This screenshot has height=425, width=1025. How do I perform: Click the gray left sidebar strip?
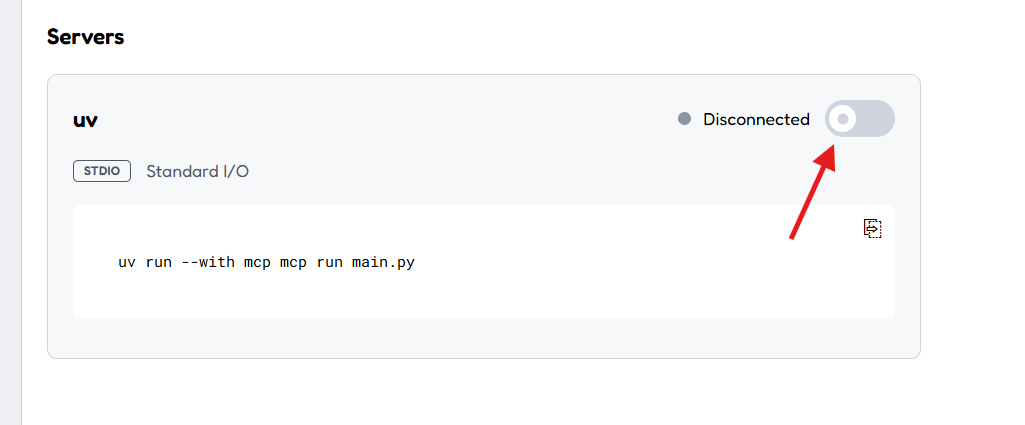[x=10, y=212]
